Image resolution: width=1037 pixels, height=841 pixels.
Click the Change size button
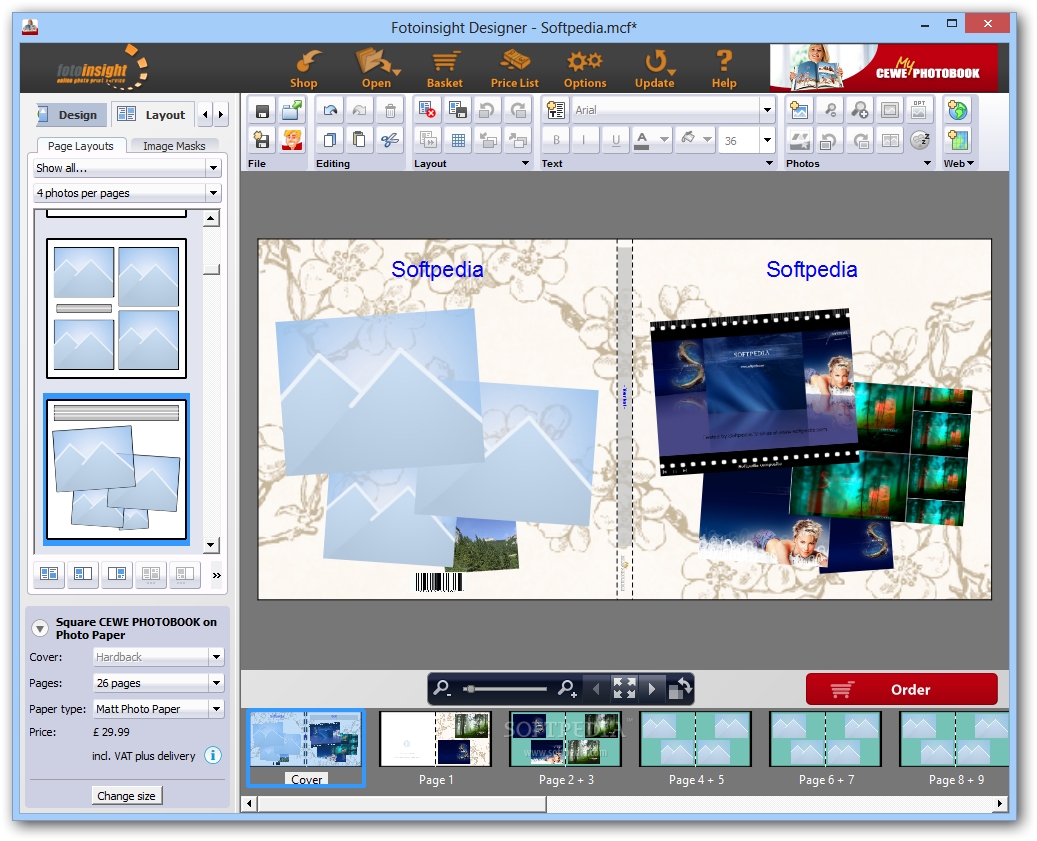126,795
